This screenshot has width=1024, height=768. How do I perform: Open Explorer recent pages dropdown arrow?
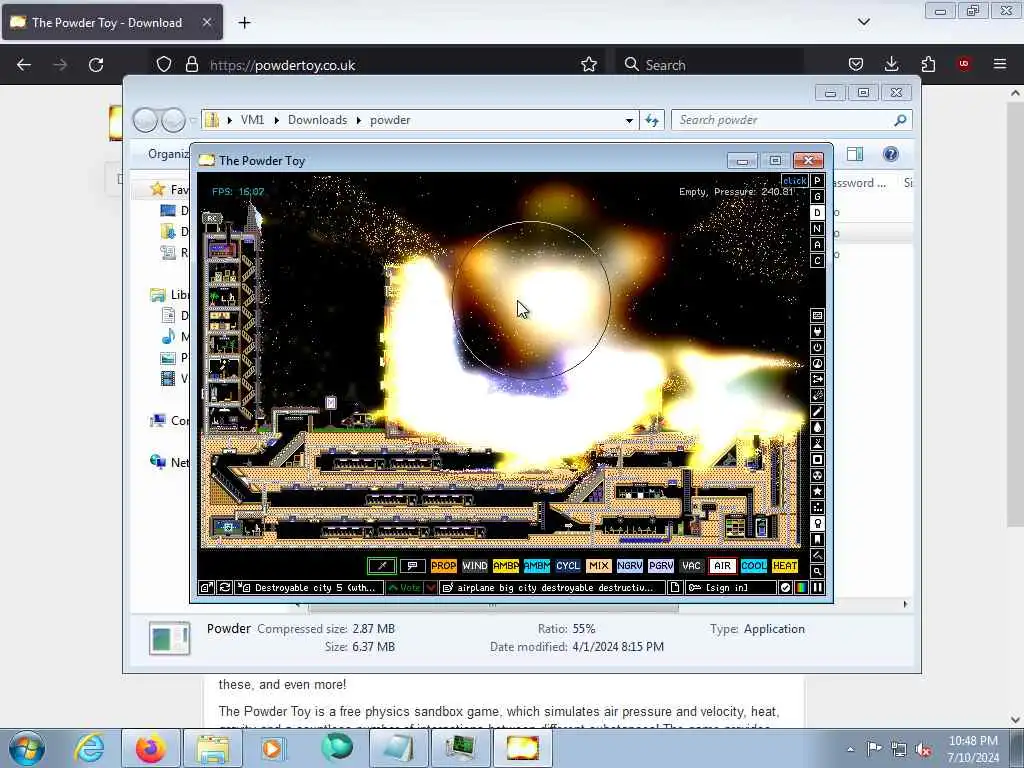pyautogui.click(x=193, y=120)
